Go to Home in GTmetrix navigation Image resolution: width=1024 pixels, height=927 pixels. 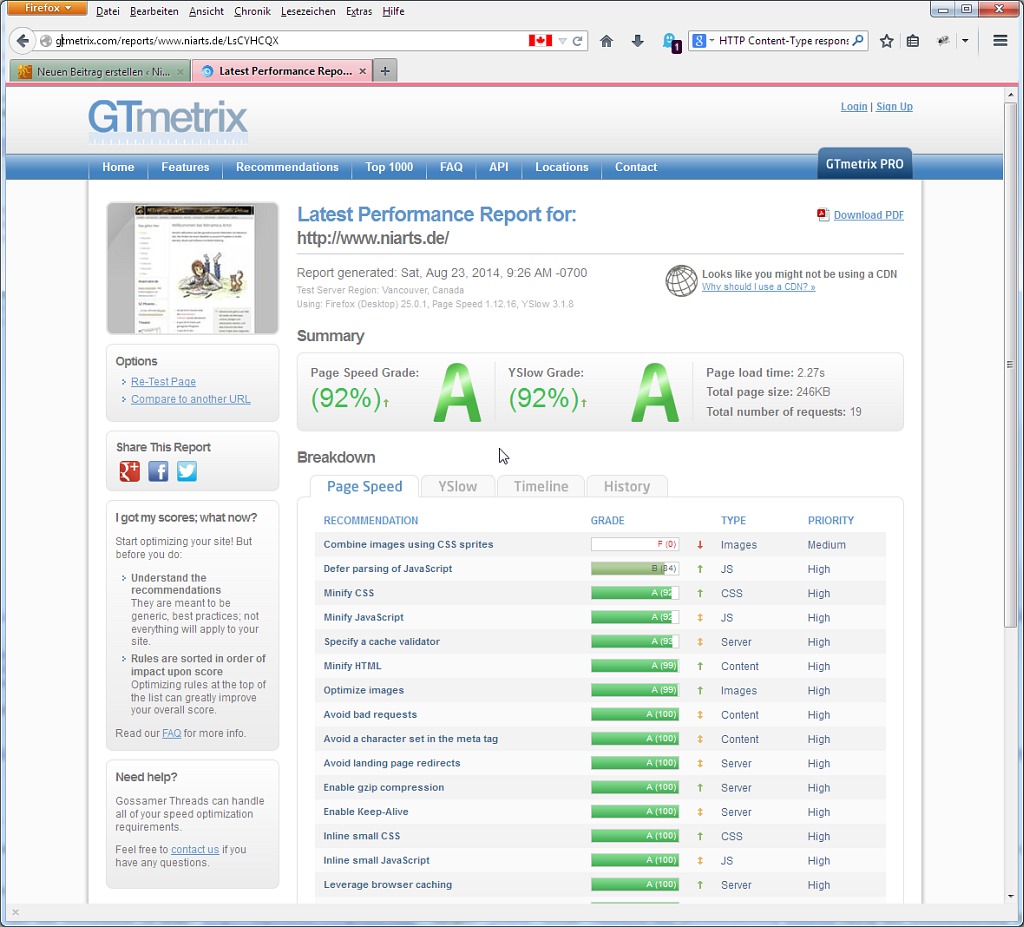pyautogui.click(x=118, y=167)
